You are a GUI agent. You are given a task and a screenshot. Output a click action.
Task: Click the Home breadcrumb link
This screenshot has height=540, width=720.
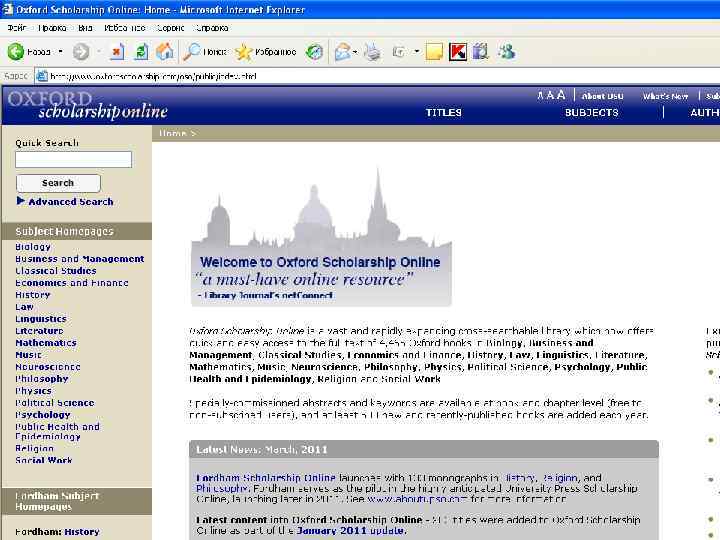click(x=173, y=133)
